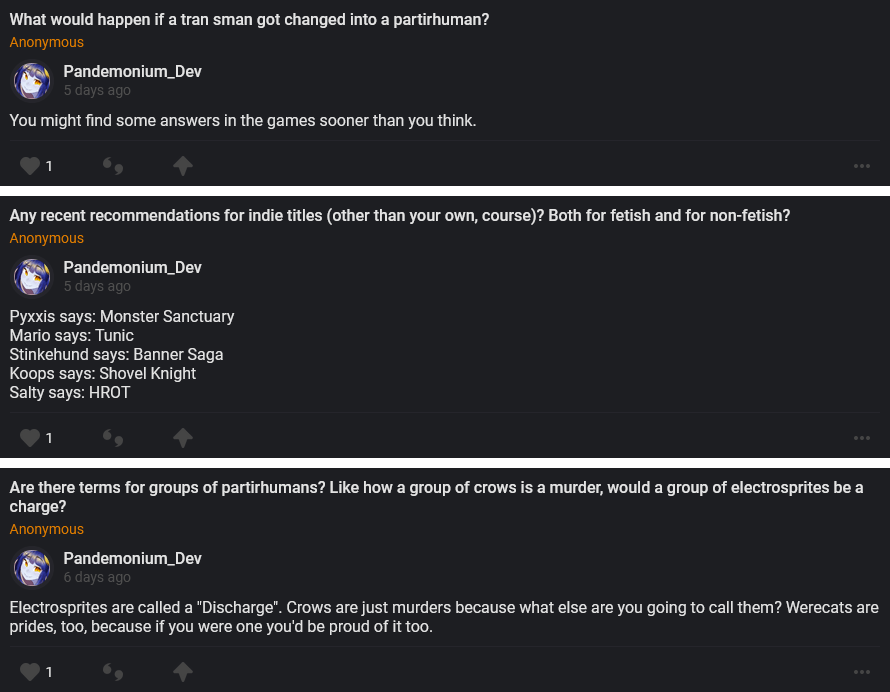The width and height of the screenshot is (890, 692).
Task: Like the 'games sooner than you think' answer
Action: point(30,166)
